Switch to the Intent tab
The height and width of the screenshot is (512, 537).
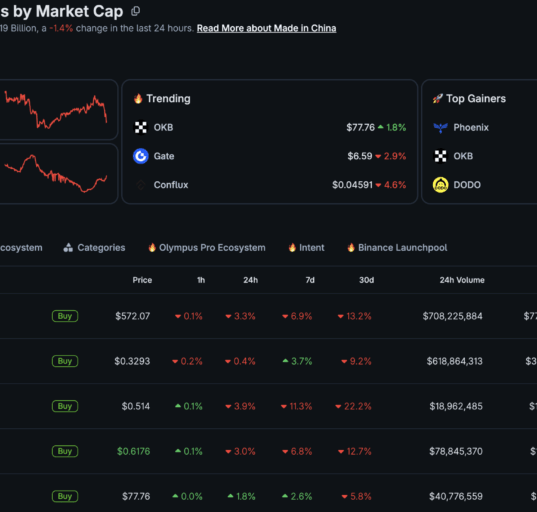[306, 248]
